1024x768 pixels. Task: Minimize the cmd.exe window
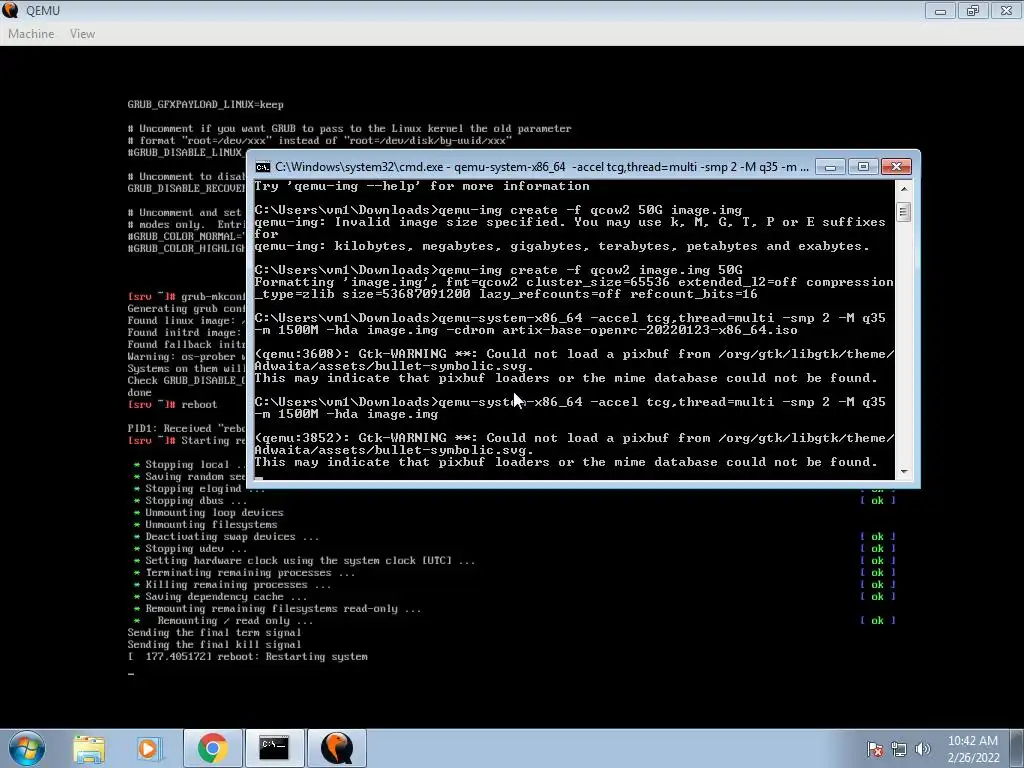pos(830,167)
